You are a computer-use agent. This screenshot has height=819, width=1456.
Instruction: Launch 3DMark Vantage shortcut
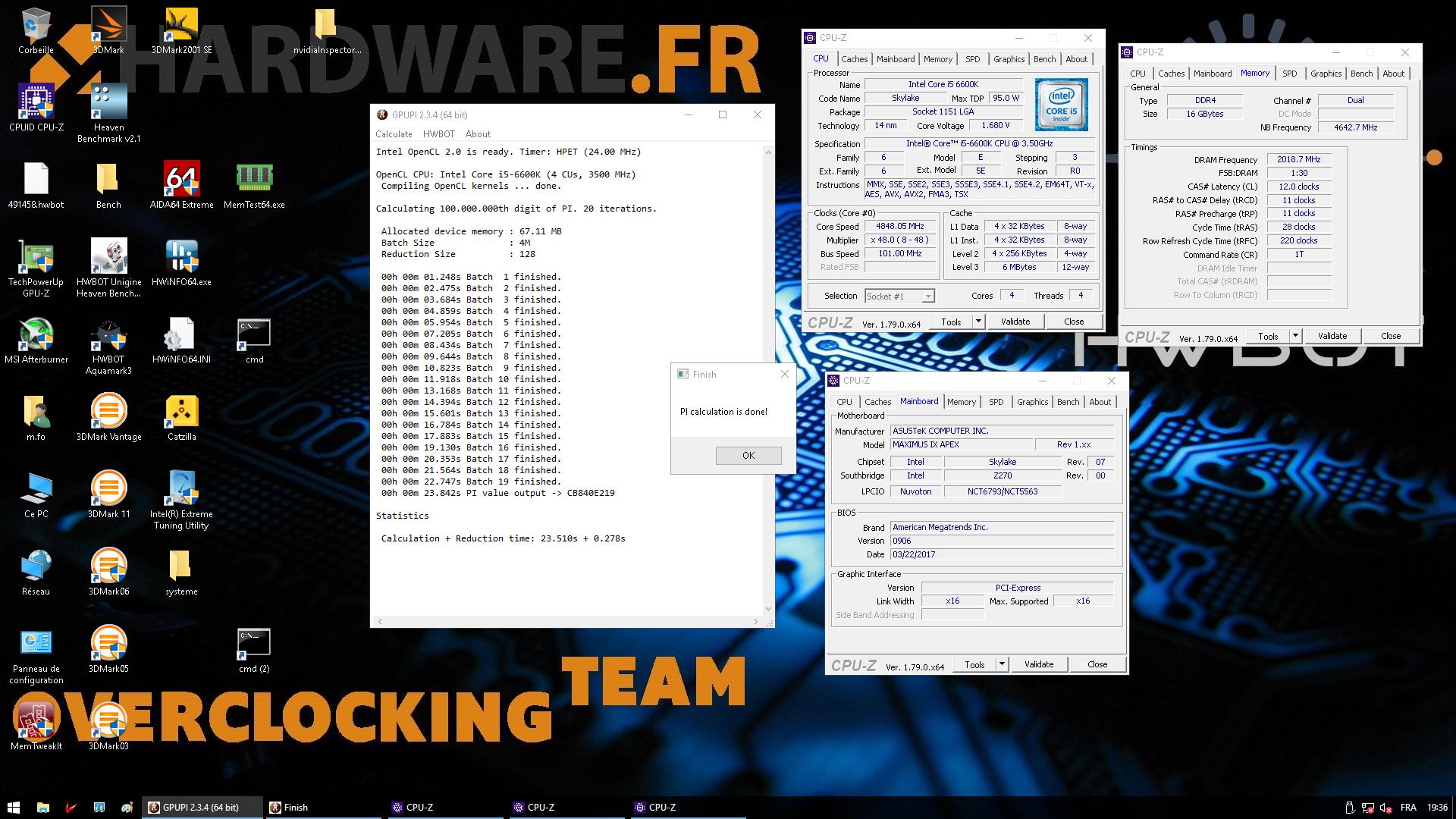pos(108,417)
